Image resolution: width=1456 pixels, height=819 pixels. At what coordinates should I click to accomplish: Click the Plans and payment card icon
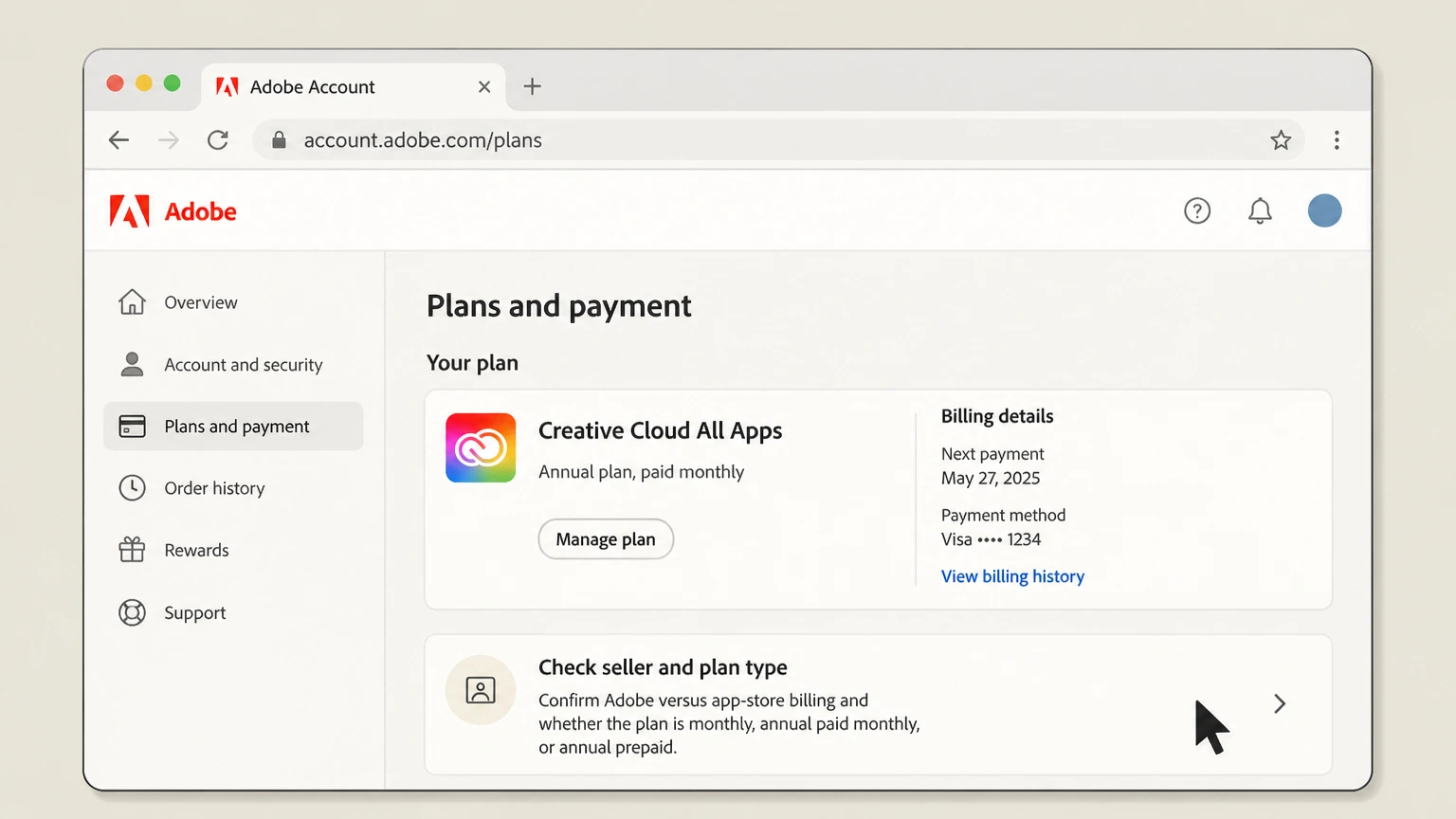coord(132,427)
